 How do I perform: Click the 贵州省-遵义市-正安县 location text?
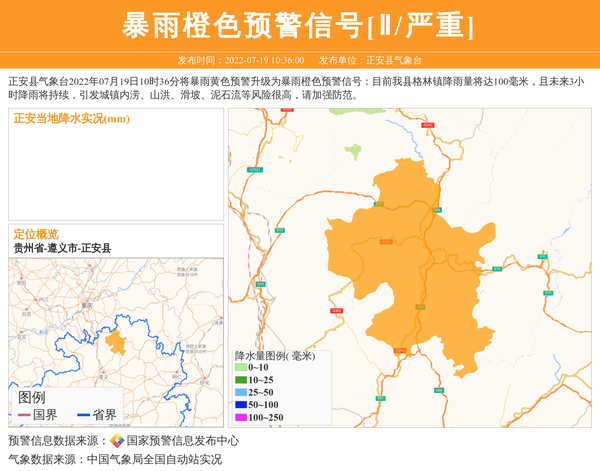pos(63,247)
